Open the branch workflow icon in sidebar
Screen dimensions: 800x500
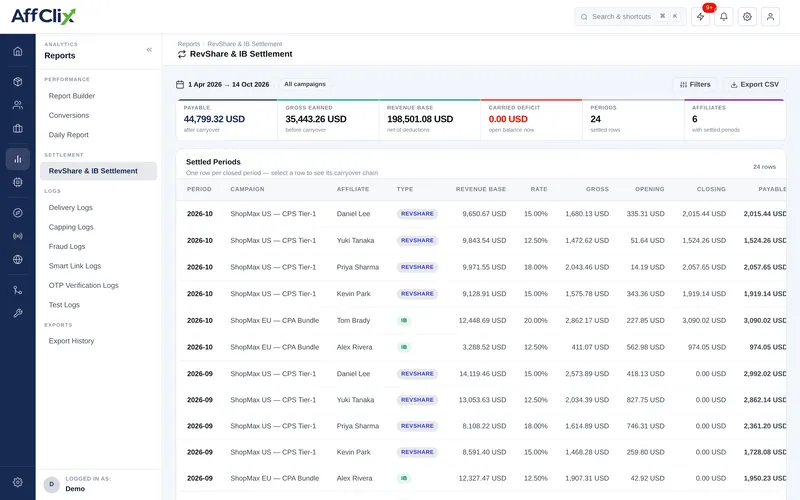(18, 290)
